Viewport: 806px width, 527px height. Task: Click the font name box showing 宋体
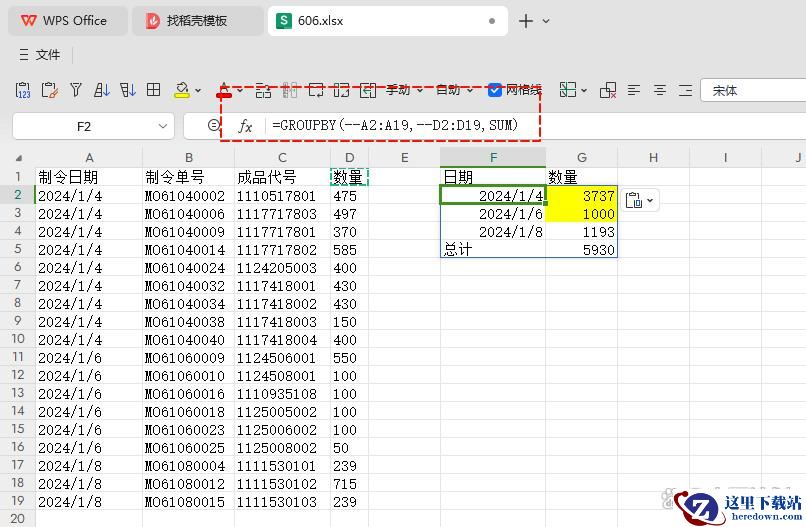pos(753,90)
